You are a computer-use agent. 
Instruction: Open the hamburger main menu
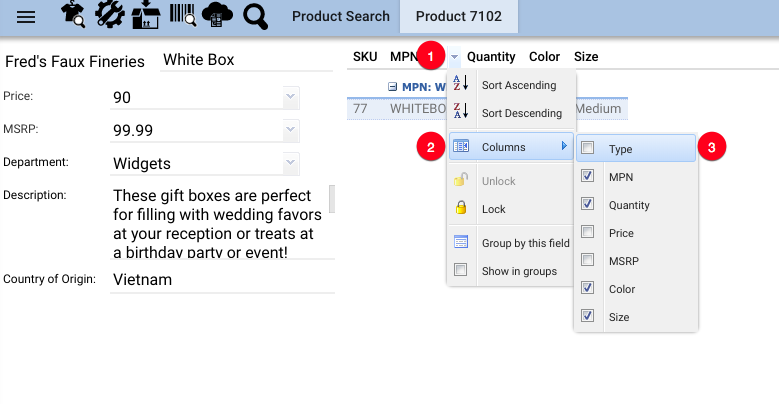coord(26,17)
